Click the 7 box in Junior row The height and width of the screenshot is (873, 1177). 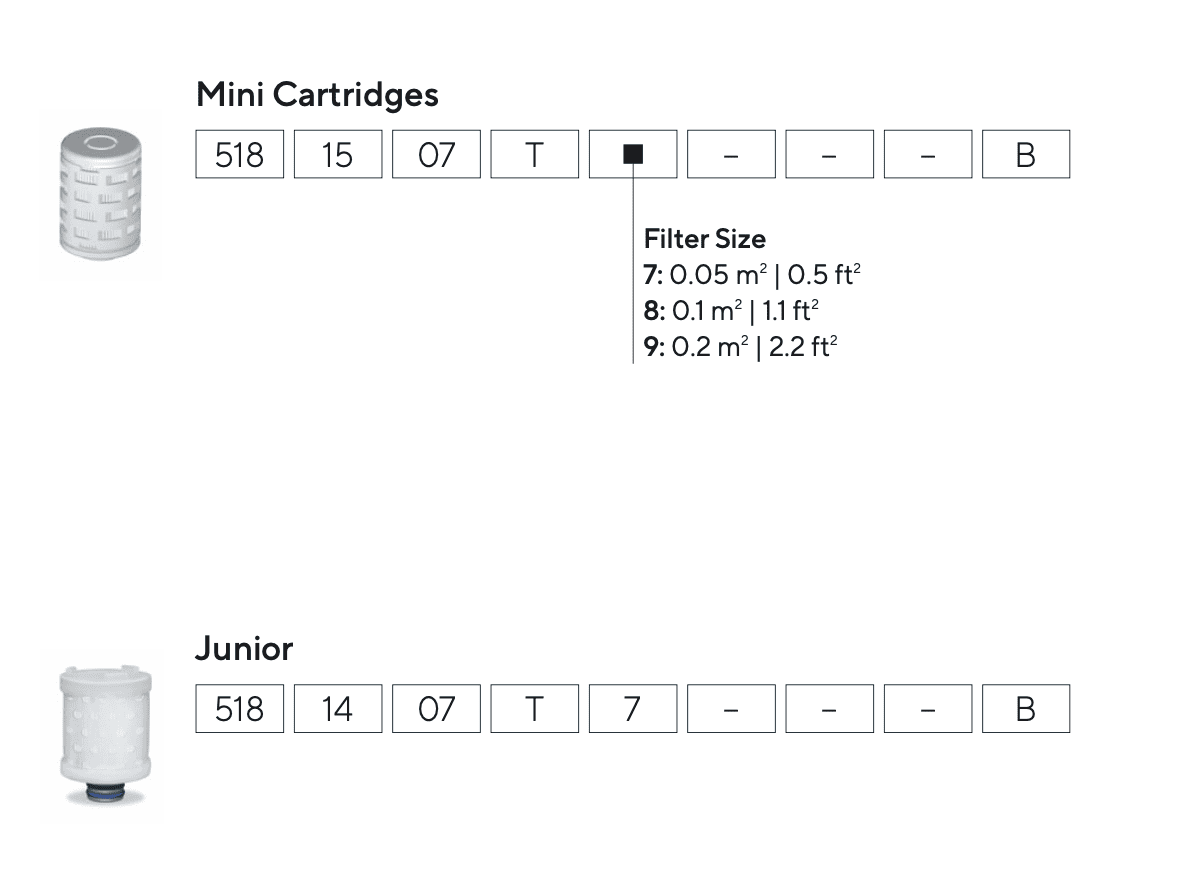[632, 708]
